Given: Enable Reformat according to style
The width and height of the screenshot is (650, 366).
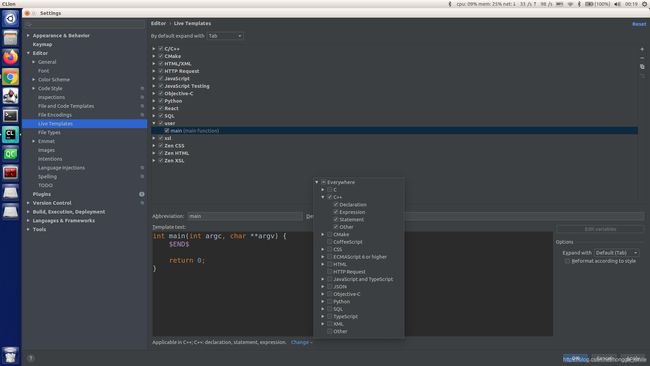Looking at the screenshot, I should (x=567, y=261).
